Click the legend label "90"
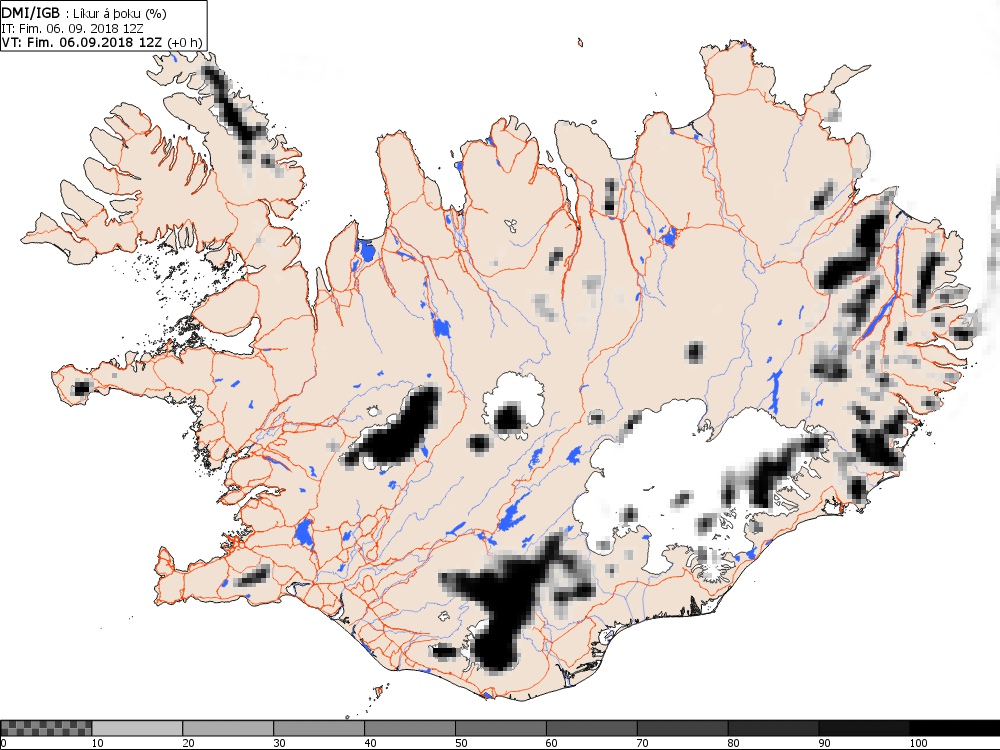 [825, 743]
